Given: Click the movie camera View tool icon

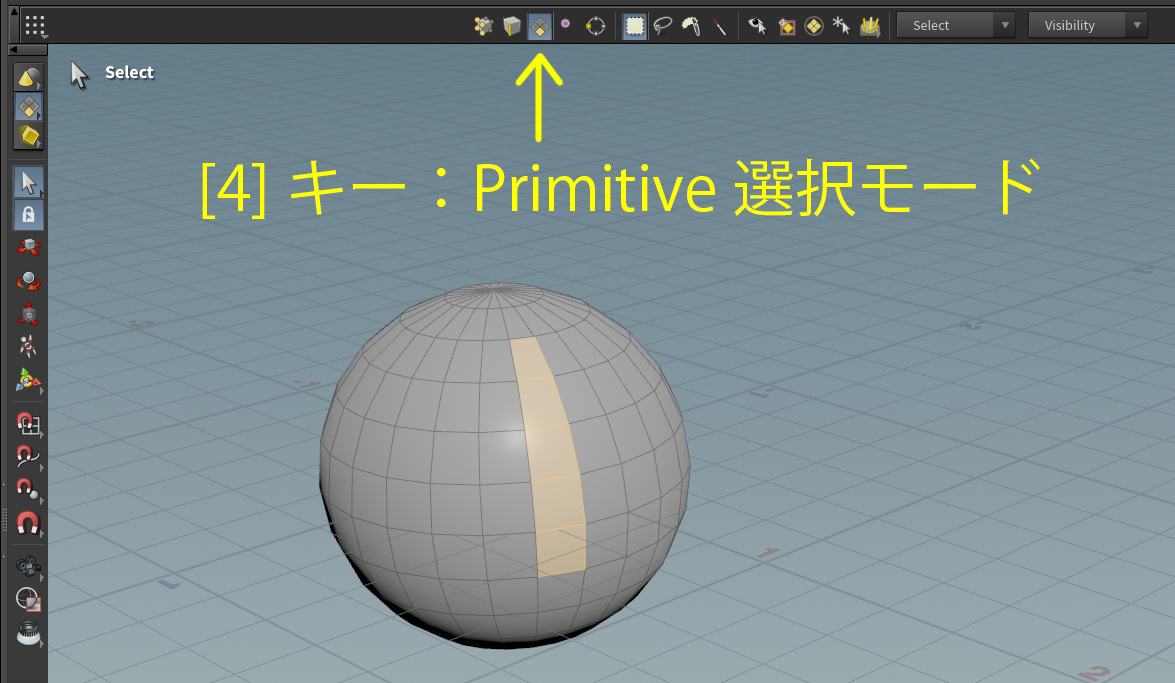Looking at the screenshot, I should (28, 566).
